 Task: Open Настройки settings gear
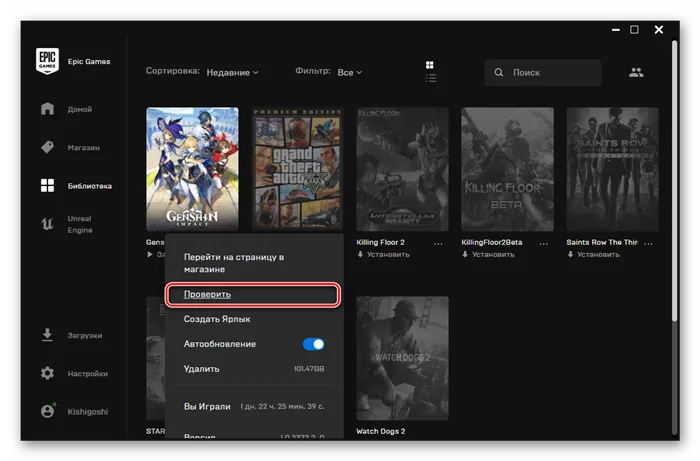click(x=47, y=373)
